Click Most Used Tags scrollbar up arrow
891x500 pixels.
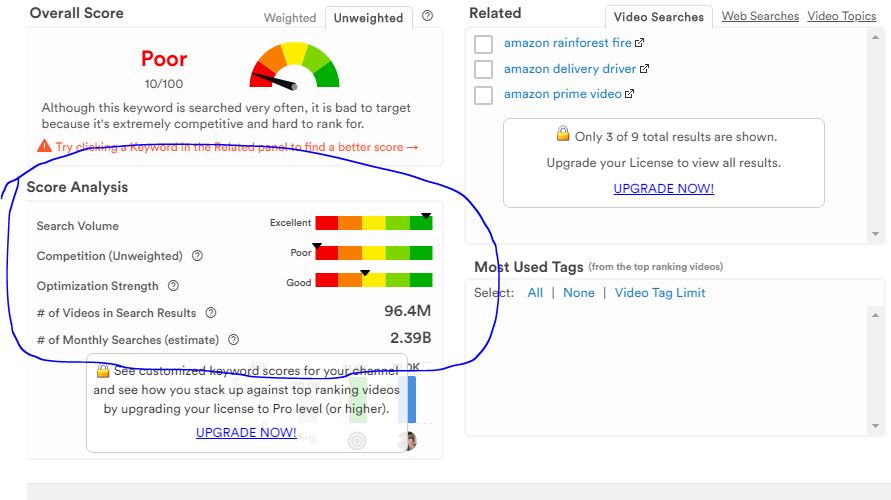pyautogui.click(x=875, y=315)
